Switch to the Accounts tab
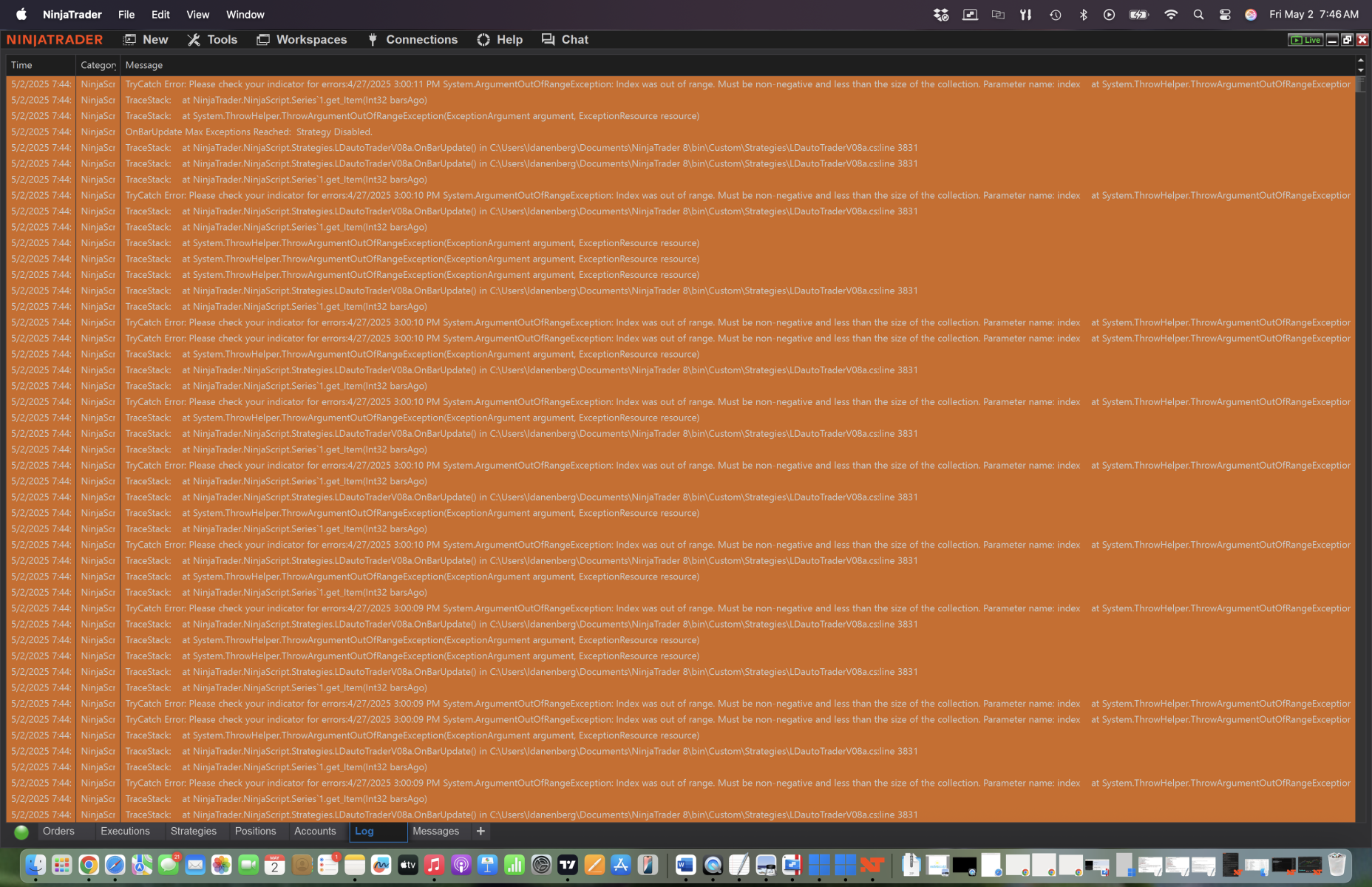1372x887 pixels. point(315,832)
